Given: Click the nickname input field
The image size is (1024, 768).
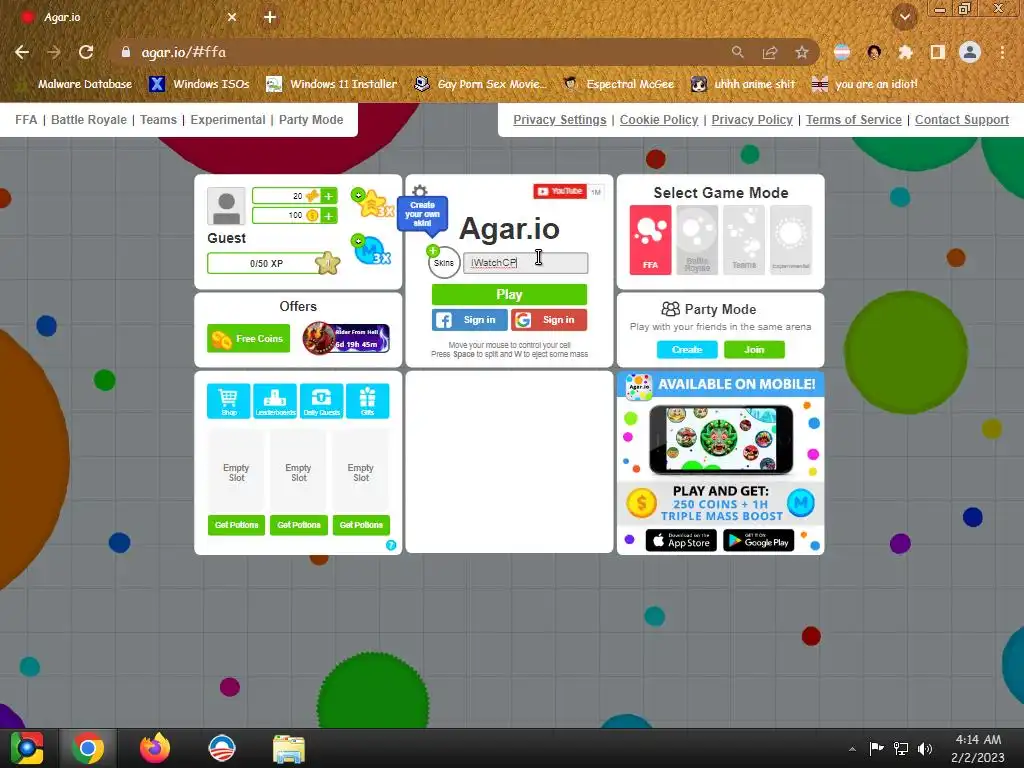Looking at the screenshot, I should (526, 263).
